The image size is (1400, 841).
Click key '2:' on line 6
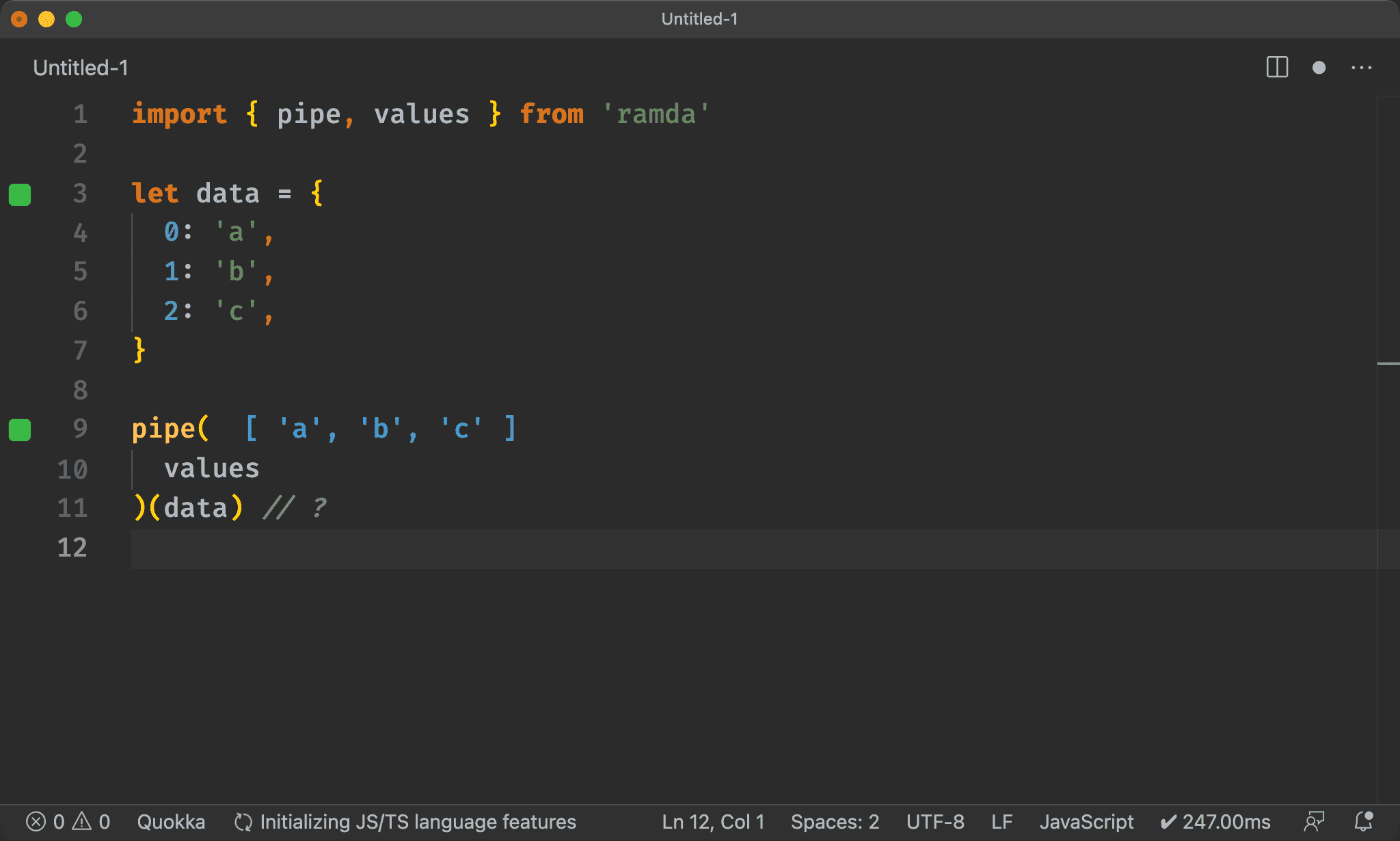pyautogui.click(x=178, y=311)
